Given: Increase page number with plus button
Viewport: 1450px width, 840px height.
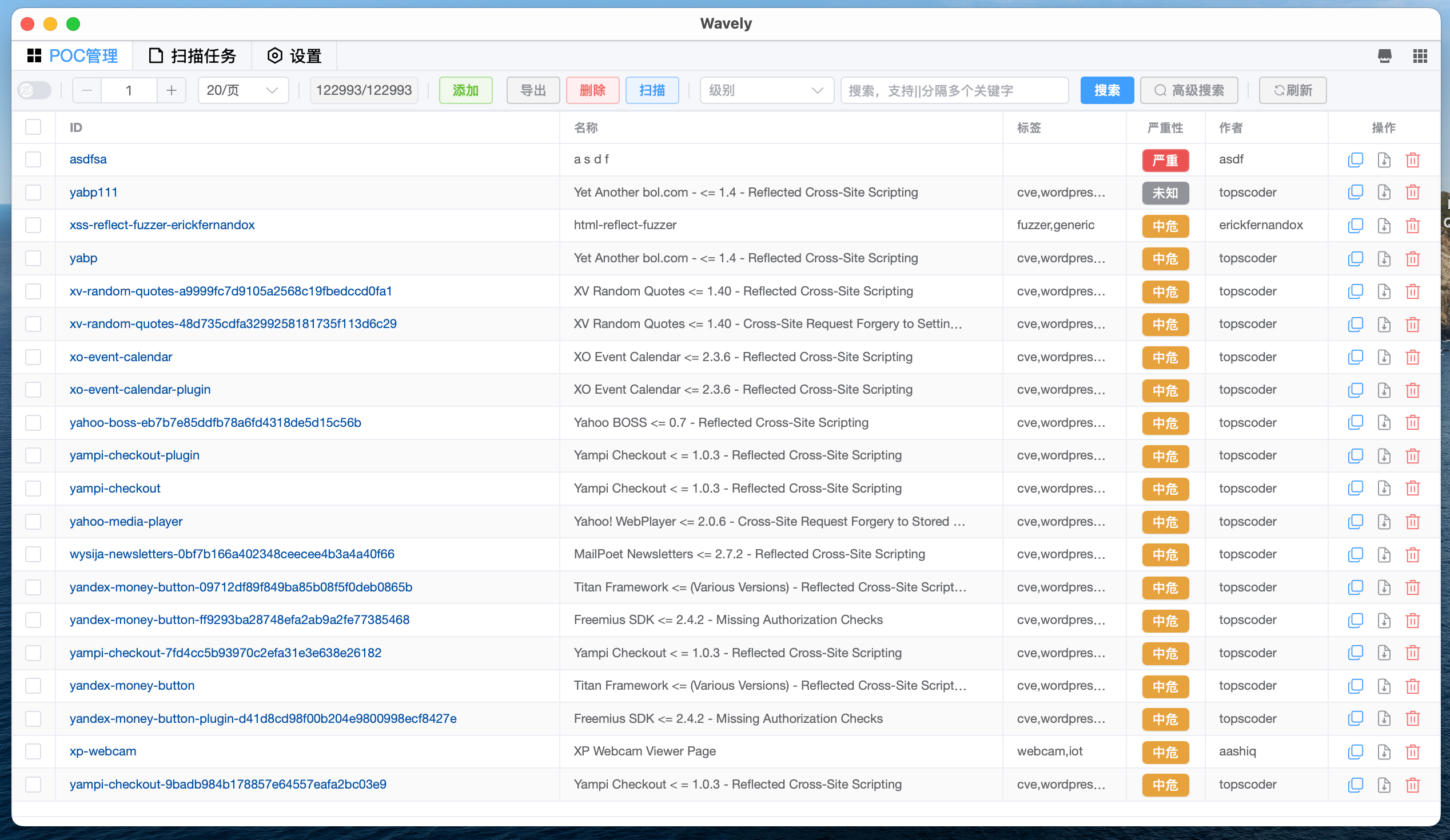Looking at the screenshot, I should pyautogui.click(x=171, y=90).
